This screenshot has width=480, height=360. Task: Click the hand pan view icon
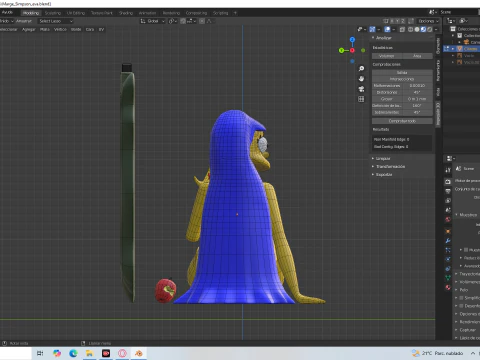pos(361,79)
